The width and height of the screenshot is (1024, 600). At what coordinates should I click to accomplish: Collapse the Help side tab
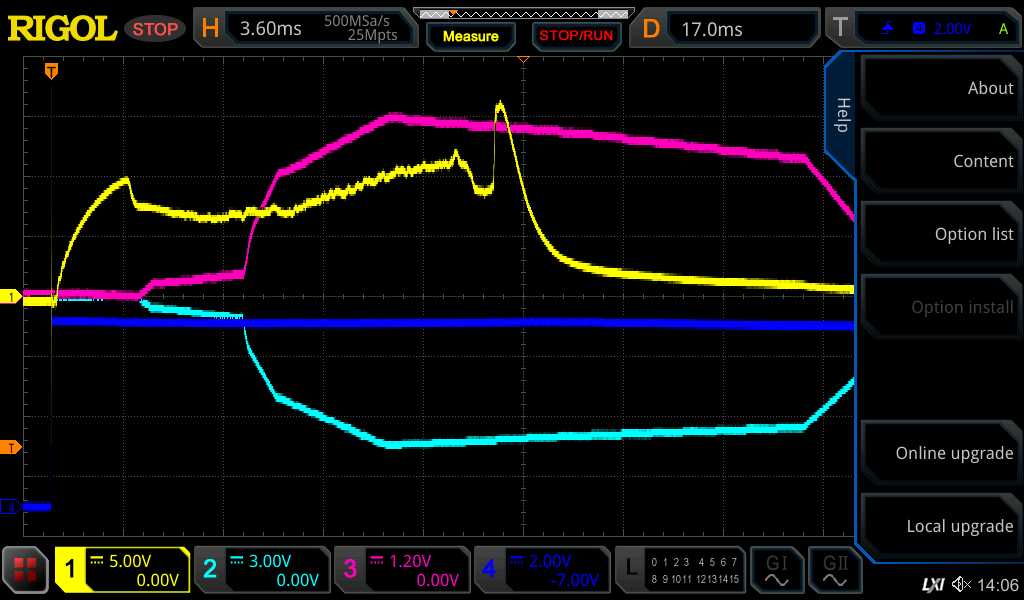click(841, 113)
